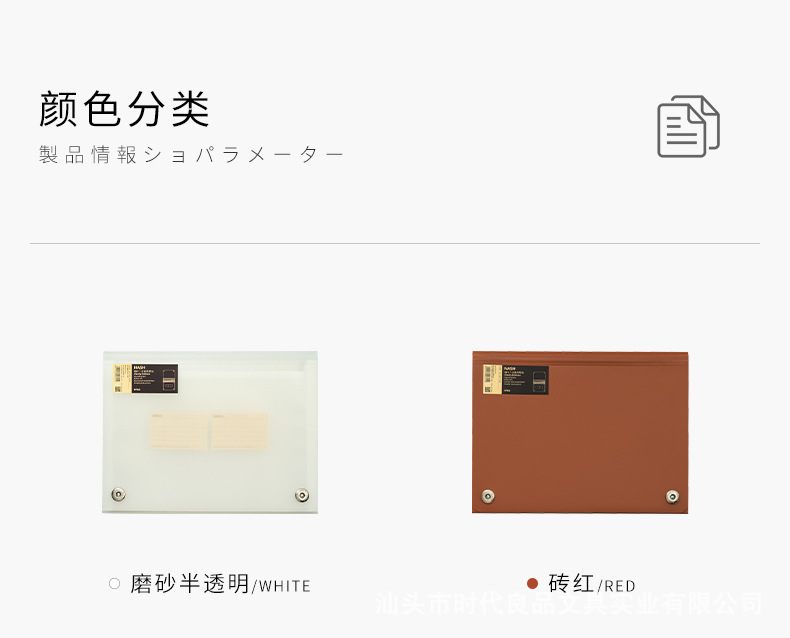Click the 汕头市时代良品 watermark text
This screenshot has height=638, width=790.
tap(569, 604)
